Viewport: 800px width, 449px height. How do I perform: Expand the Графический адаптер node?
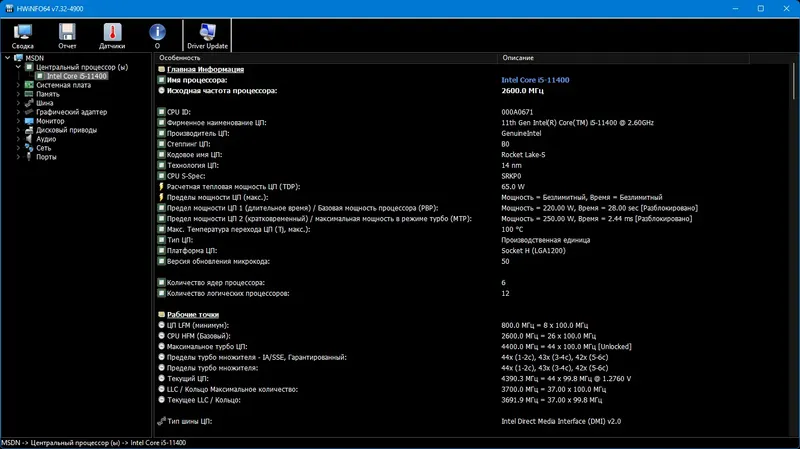click(x=18, y=112)
